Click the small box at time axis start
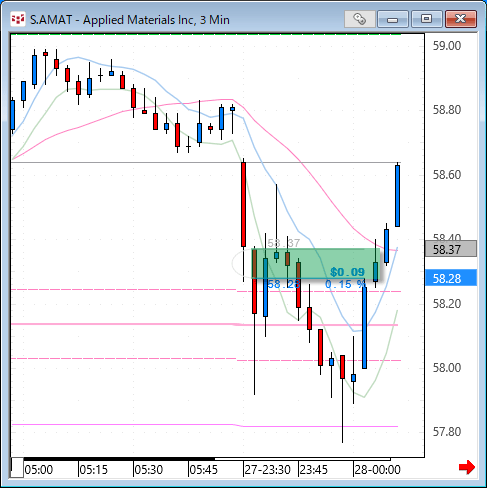Image resolution: width=487 pixels, height=488 pixels. [x=17, y=468]
